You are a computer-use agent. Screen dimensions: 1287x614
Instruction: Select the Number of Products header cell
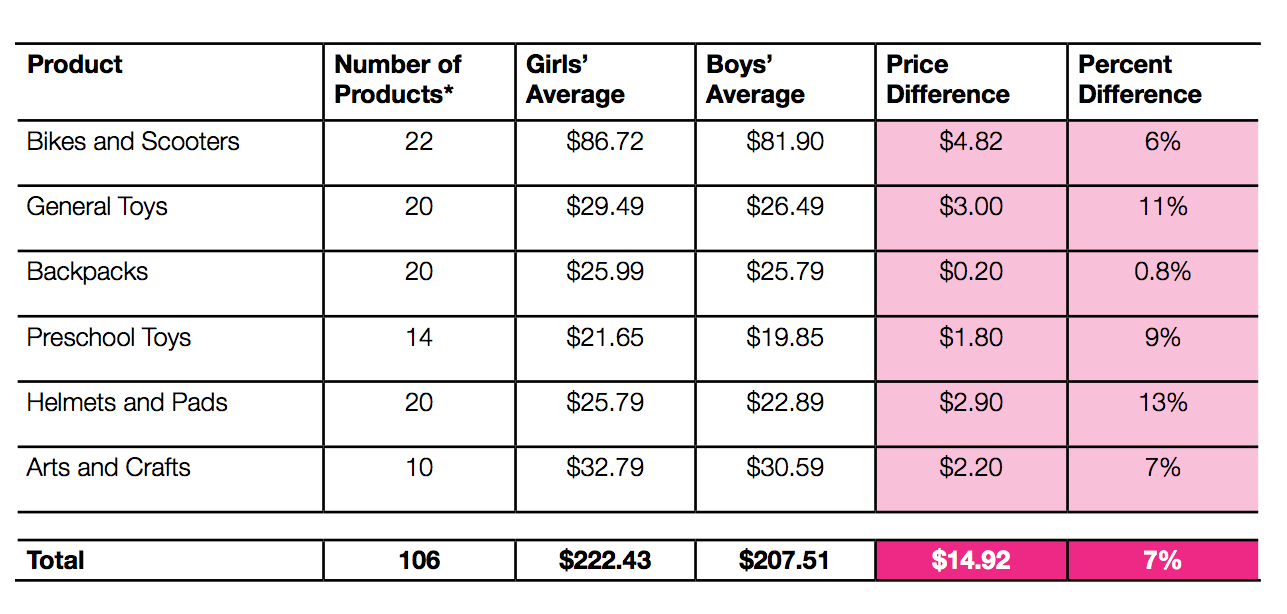click(x=398, y=80)
